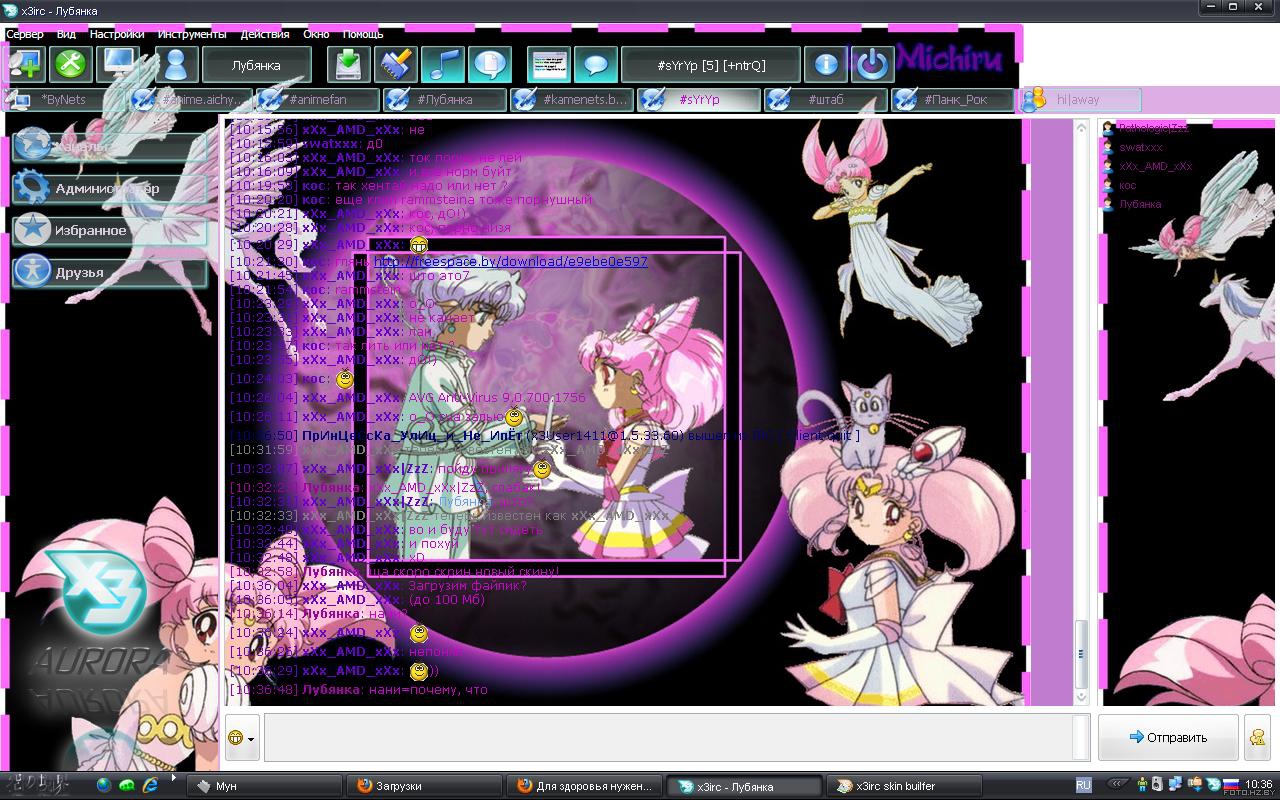Image resolution: width=1280 pixels, height=800 pixels.
Task: Click the green quick launch chat icon
Action: coord(127,786)
